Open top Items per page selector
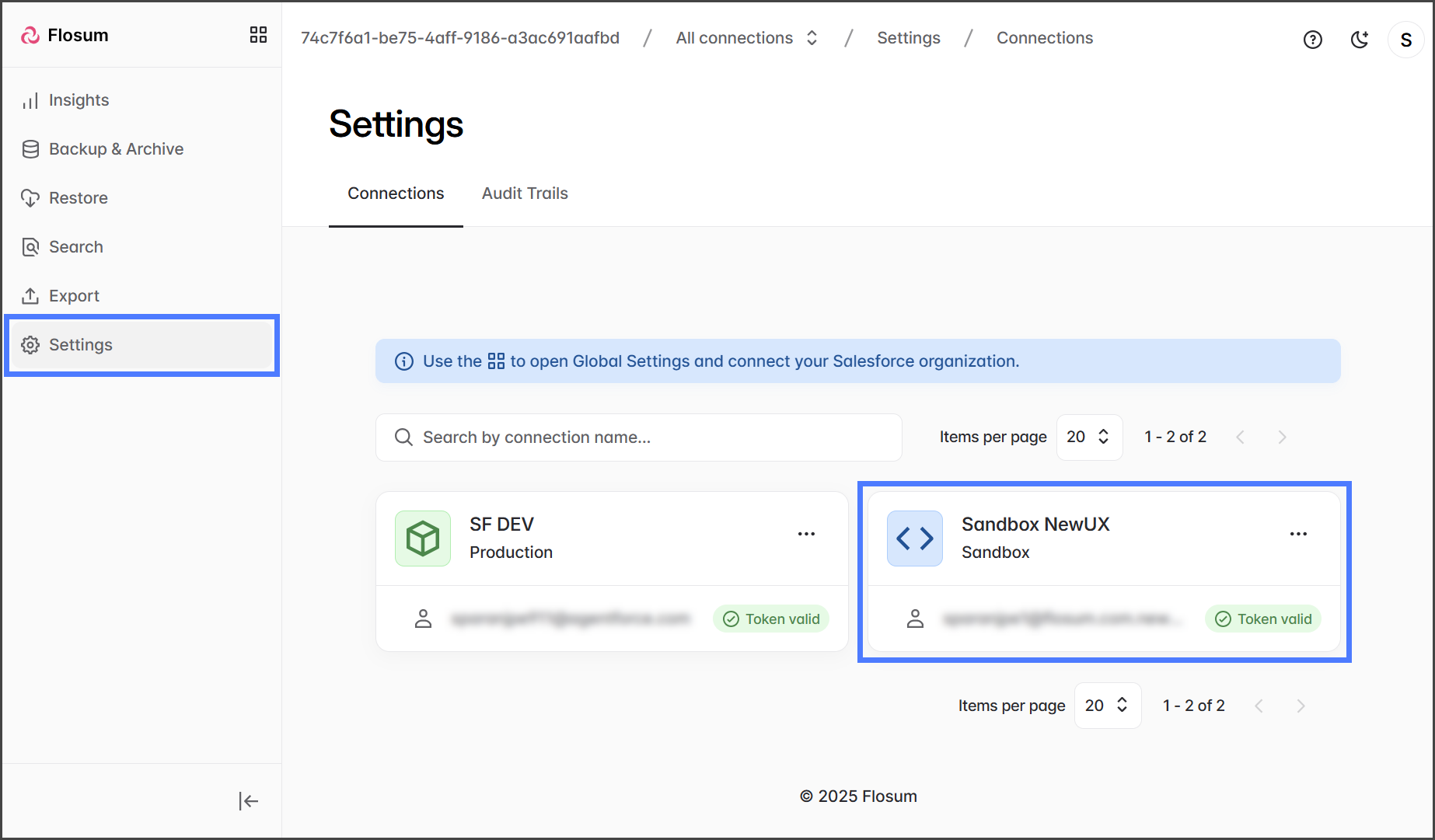 tap(1088, 437)
